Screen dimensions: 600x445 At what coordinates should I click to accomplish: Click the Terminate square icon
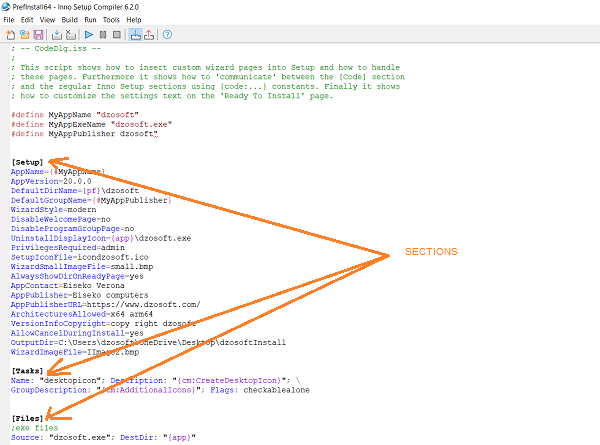[117, 35]
